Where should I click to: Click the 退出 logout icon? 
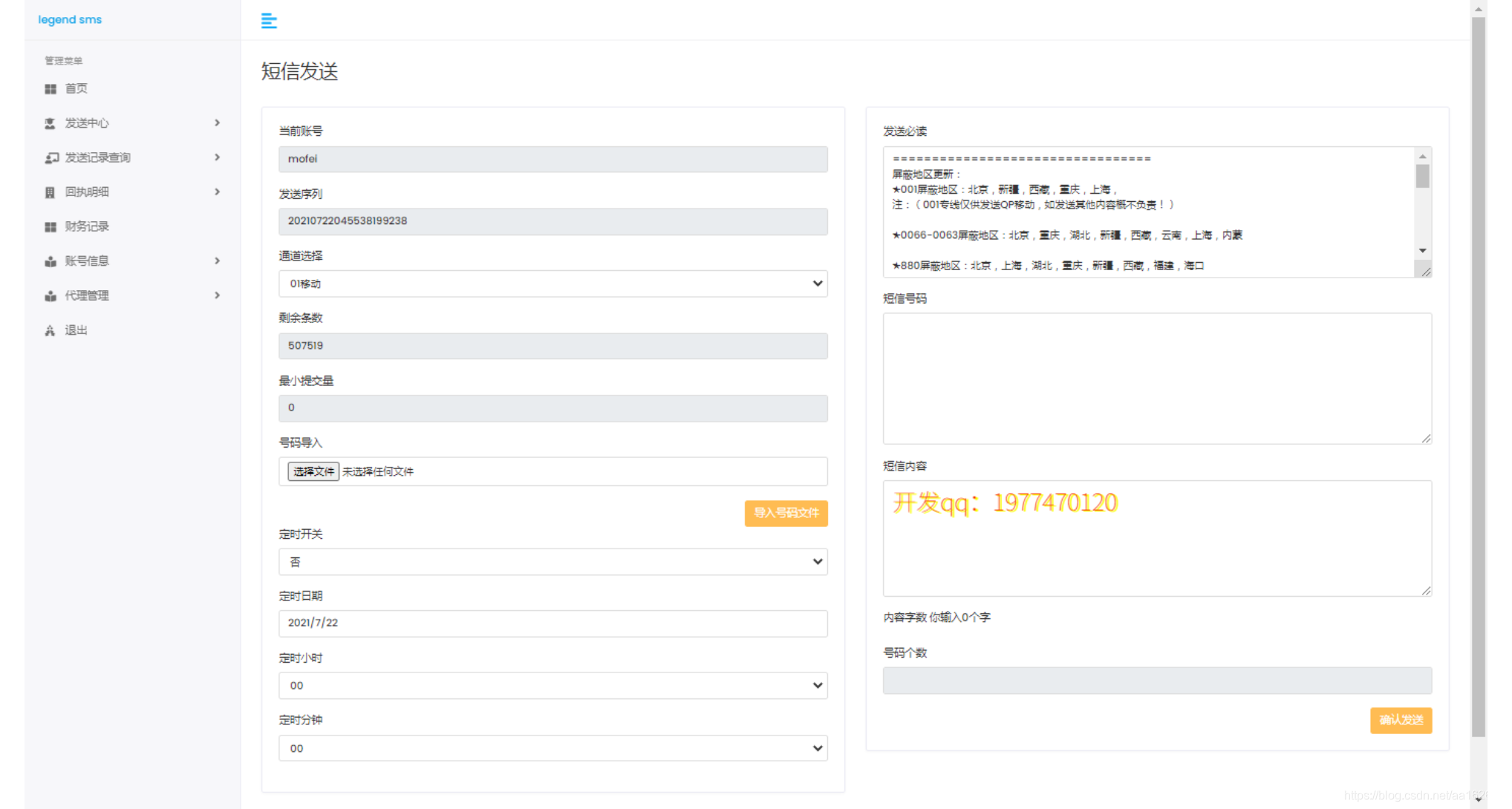[x=50, y=330]
